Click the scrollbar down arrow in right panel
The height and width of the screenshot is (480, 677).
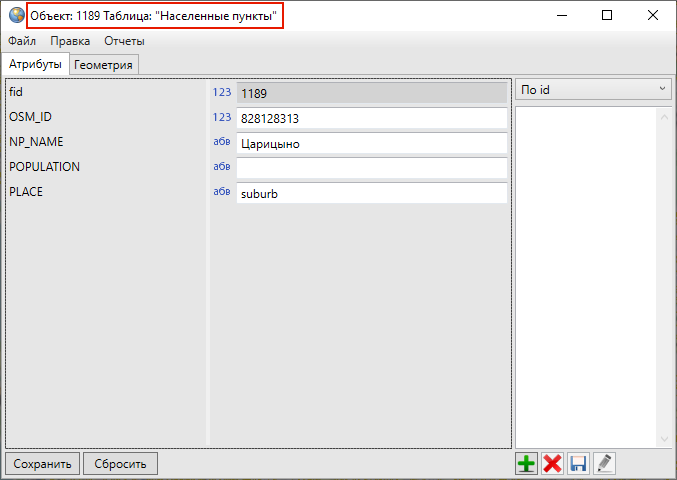pyautogui.click(x=664, y=439)
